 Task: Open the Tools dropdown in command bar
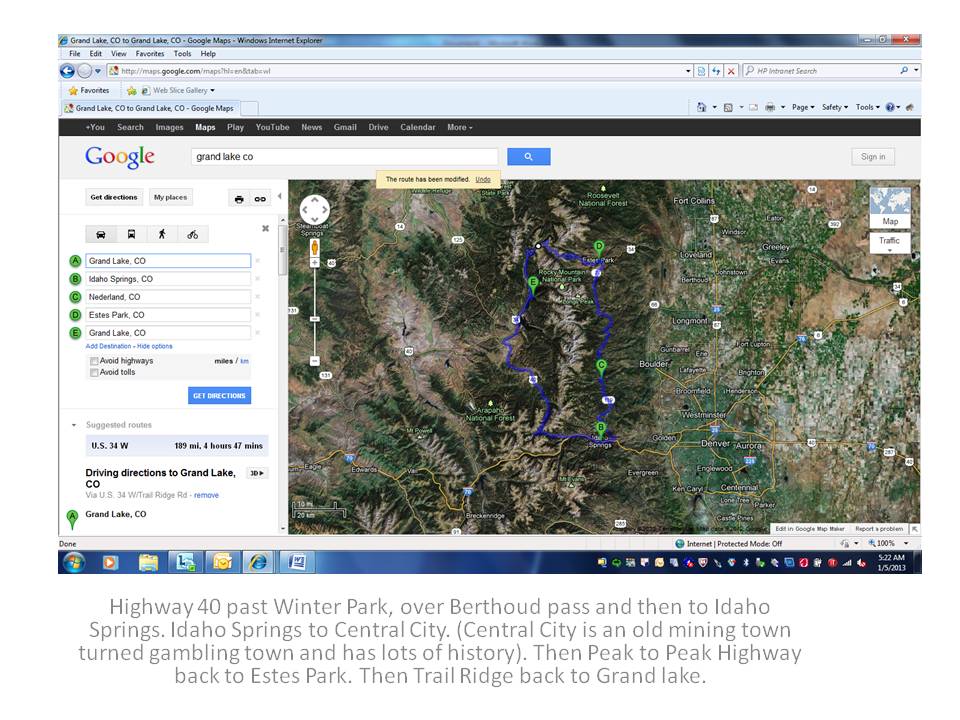click(868, 107)
